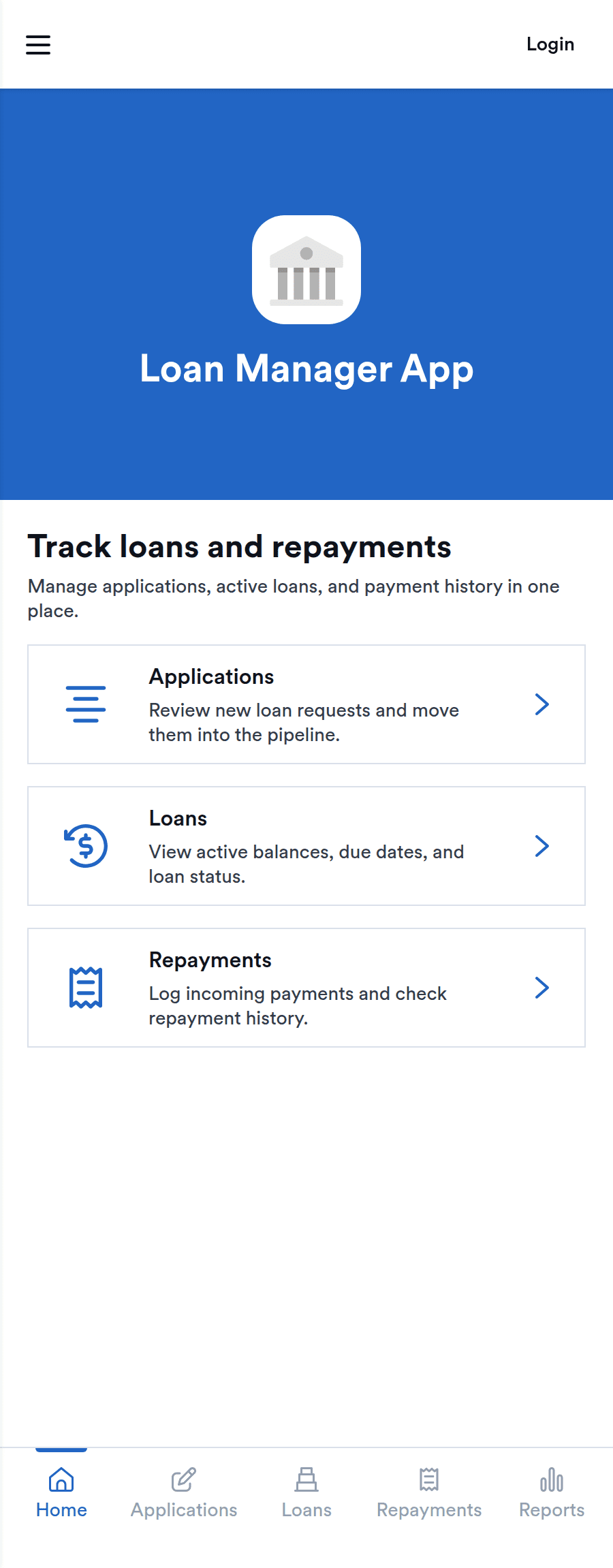Click the Repayments receipt icon in bottom bar

pyautogui.click(x=429, y=1479)
